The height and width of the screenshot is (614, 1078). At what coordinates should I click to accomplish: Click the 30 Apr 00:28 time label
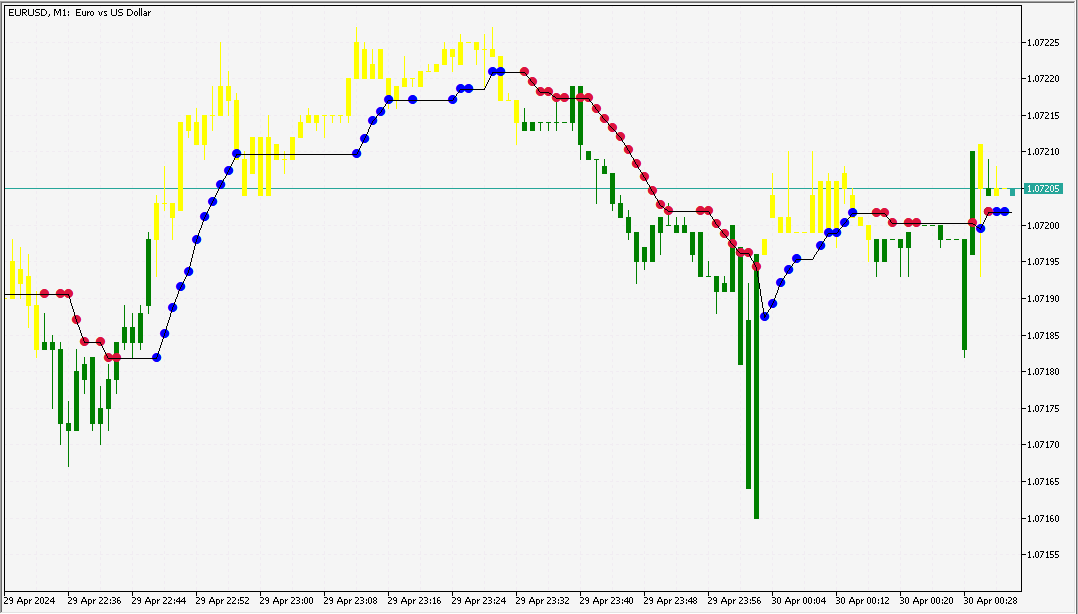990,601
